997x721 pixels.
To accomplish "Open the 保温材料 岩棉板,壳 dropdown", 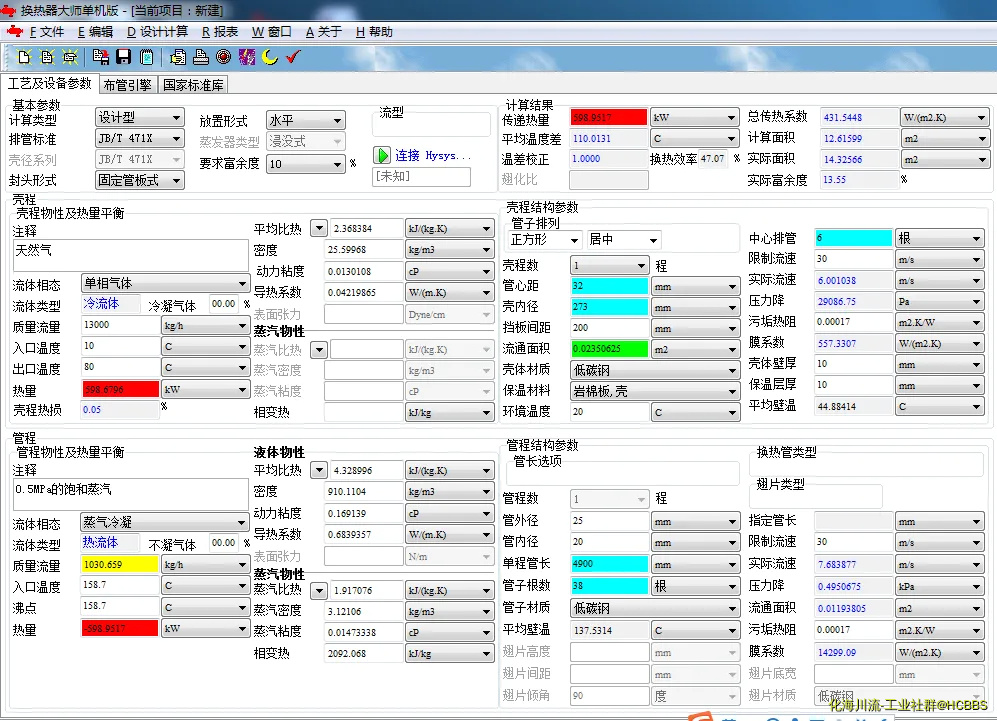I will pos(655,391).
